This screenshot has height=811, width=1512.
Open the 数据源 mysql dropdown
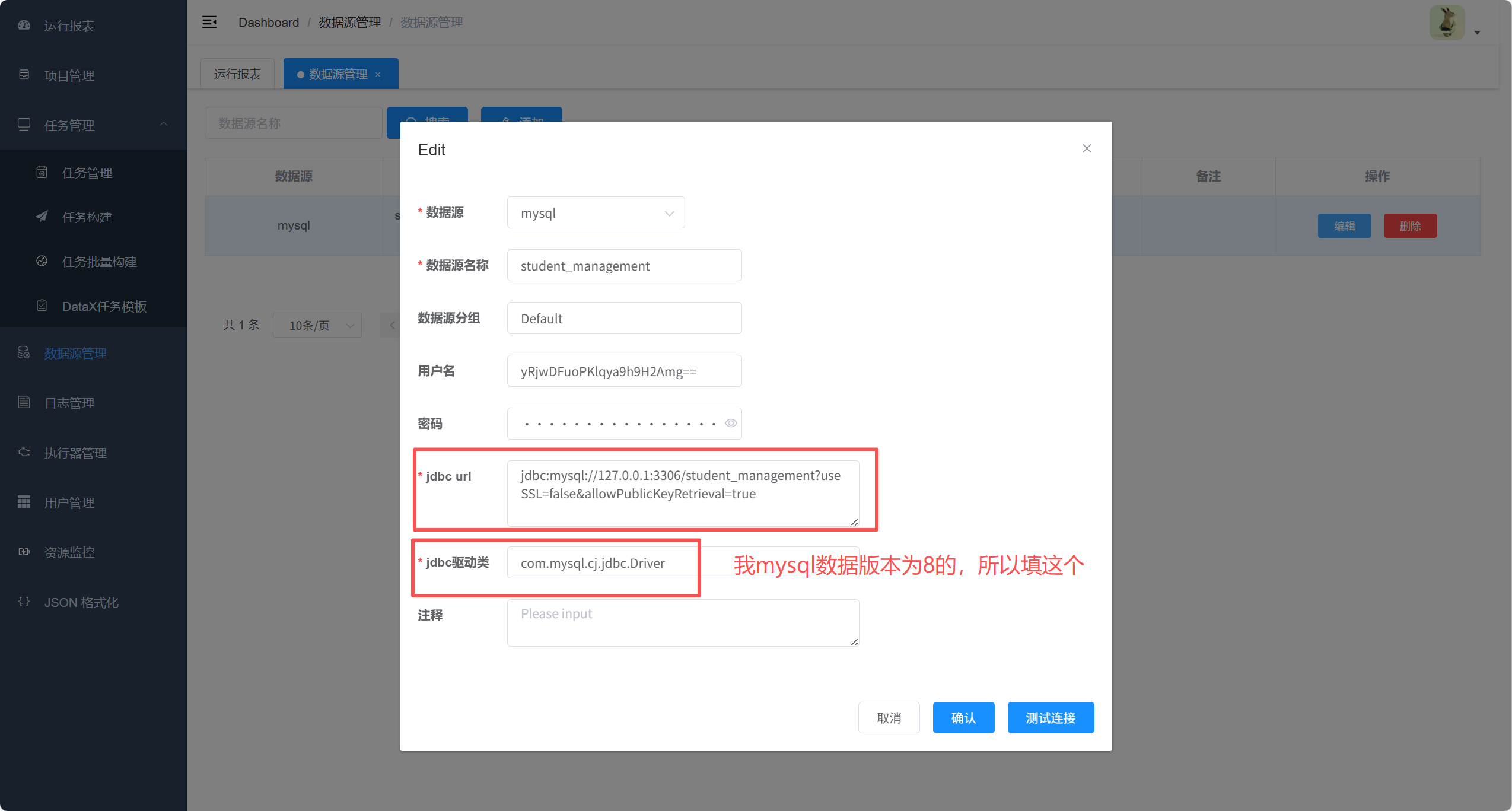(x=595, y=212)
